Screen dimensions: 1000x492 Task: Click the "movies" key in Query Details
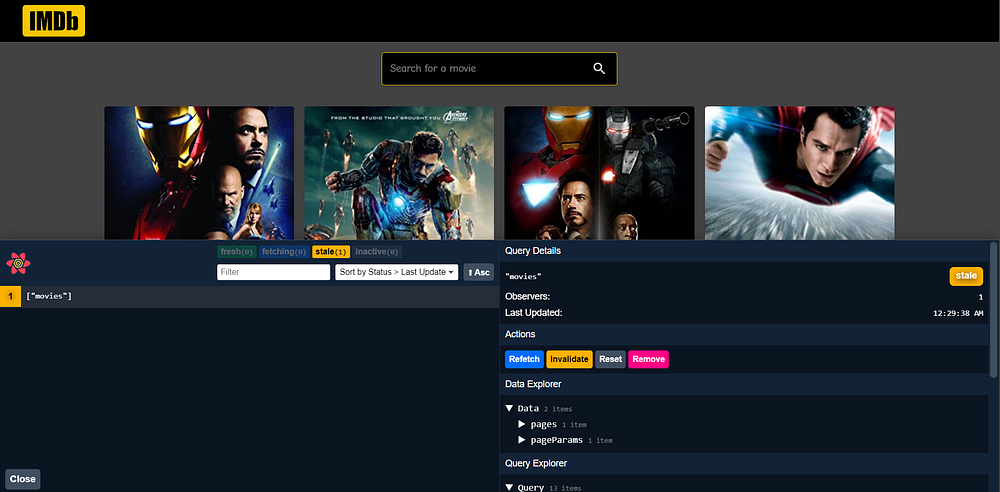pos(523,276)
